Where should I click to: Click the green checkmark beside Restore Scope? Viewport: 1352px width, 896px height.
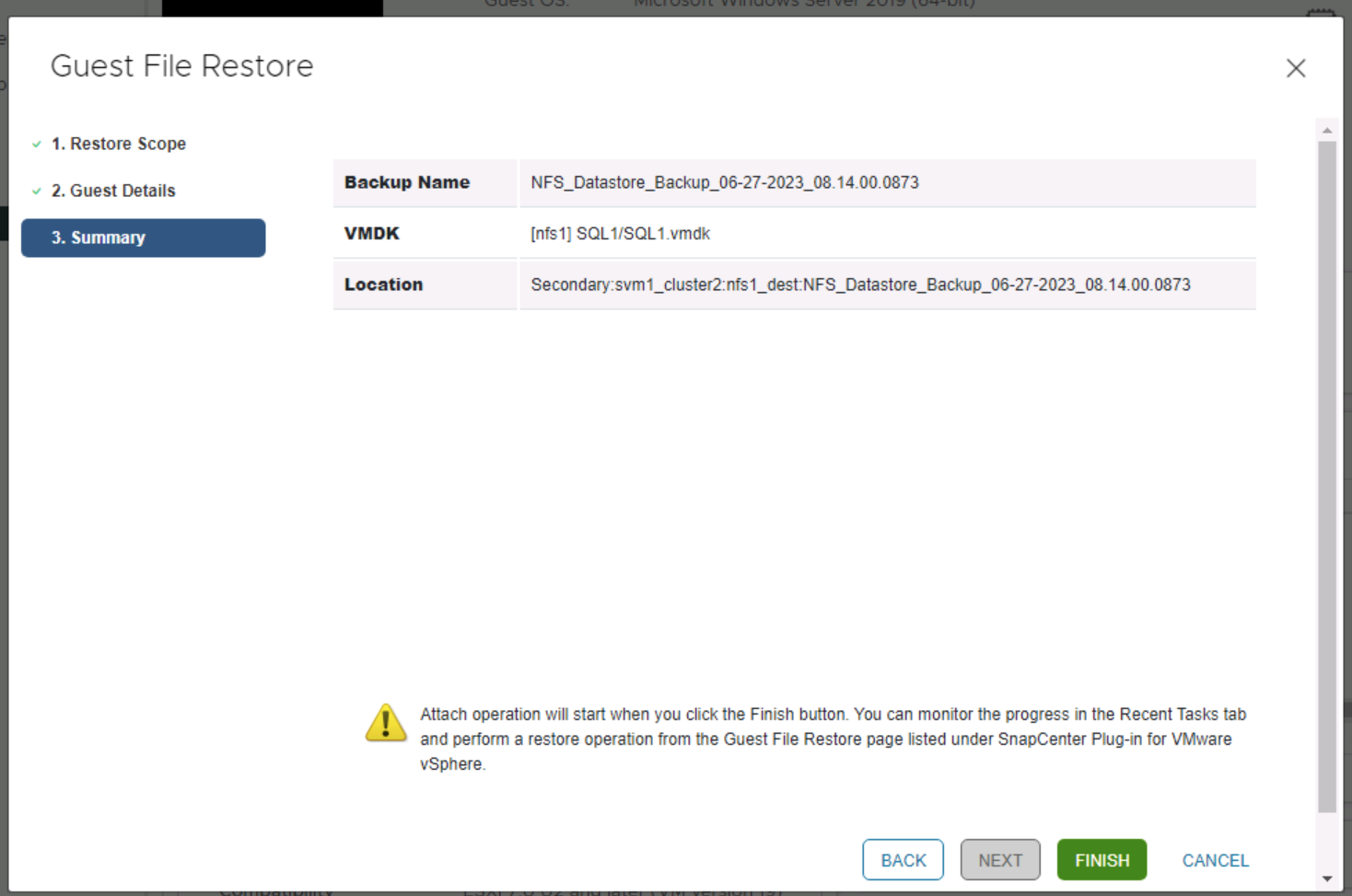[x=35, y=145]
